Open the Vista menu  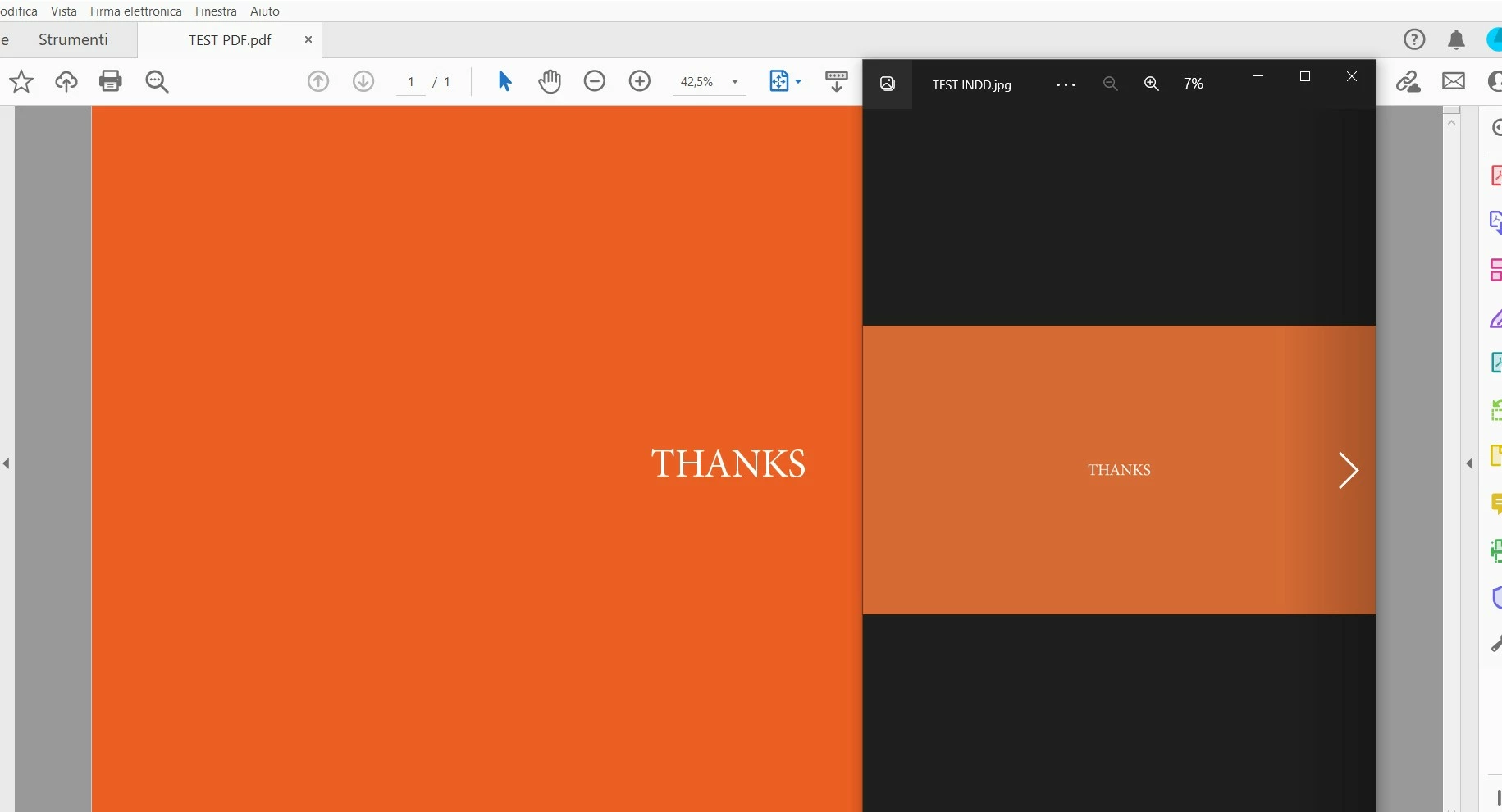[x=64, y=11]
